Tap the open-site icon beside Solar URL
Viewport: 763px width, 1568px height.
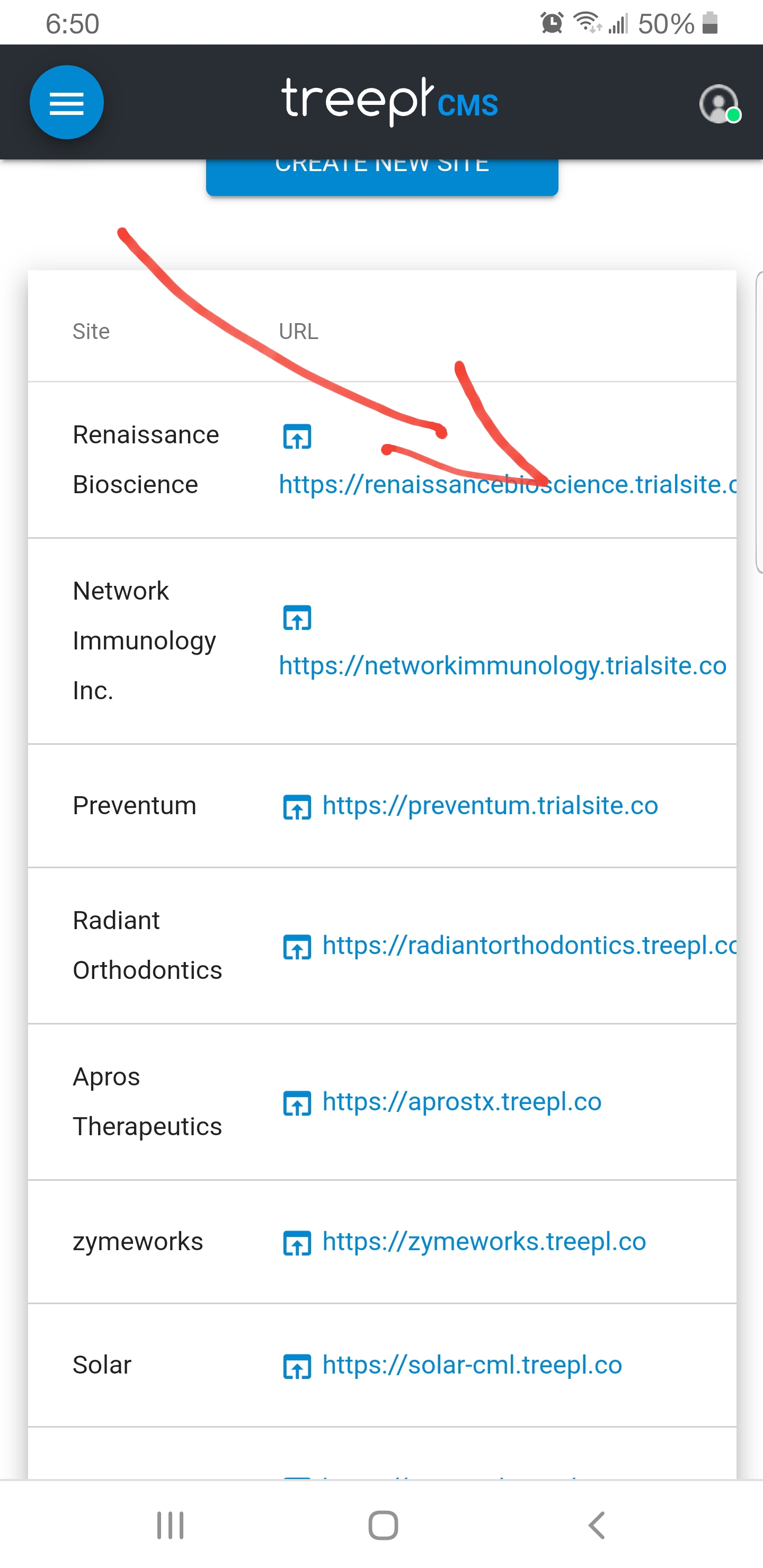297,1367
